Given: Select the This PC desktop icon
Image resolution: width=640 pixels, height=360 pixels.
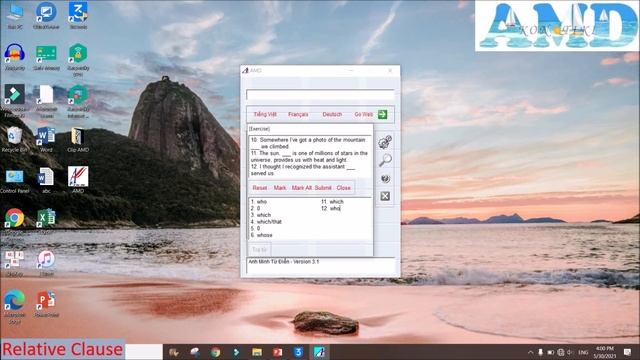Looking at the screenshot, I should pyautogui.click(x=15, y=16).
